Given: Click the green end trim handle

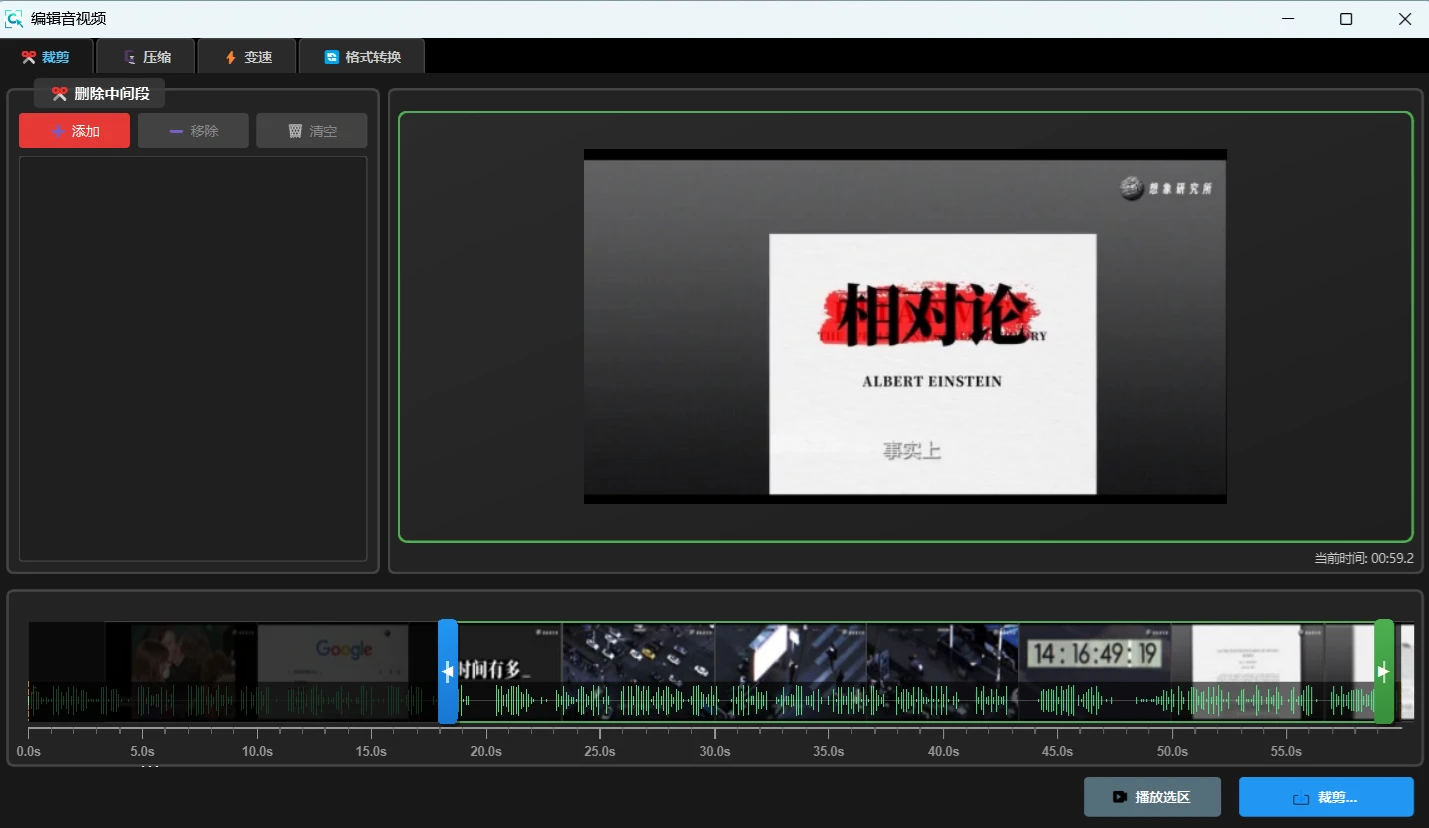Looking at the screenshot, I should [x=1384, y=672].
